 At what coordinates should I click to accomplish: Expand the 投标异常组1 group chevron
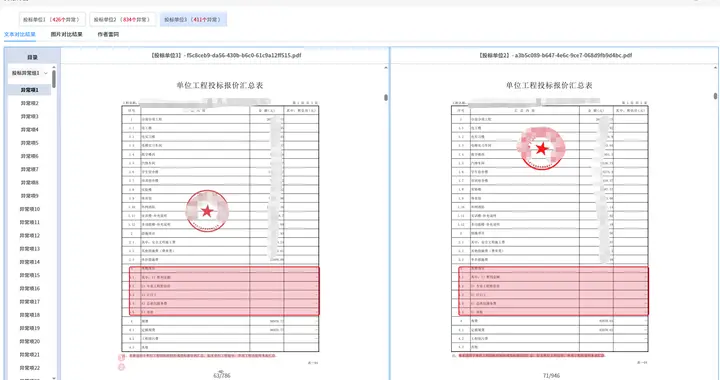pos(45,73)
